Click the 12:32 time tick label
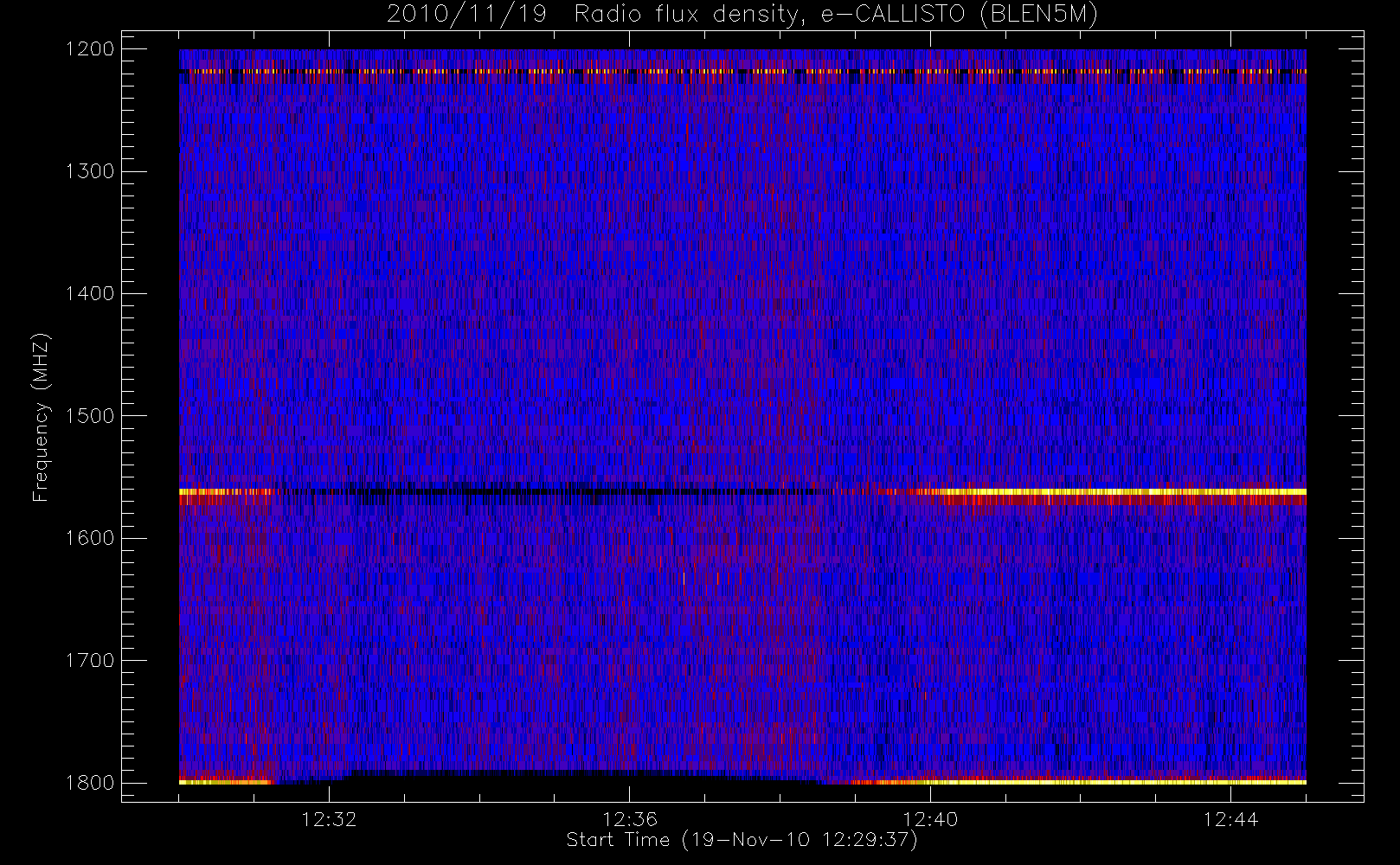The image size is (1400, 865). point(329,819)
